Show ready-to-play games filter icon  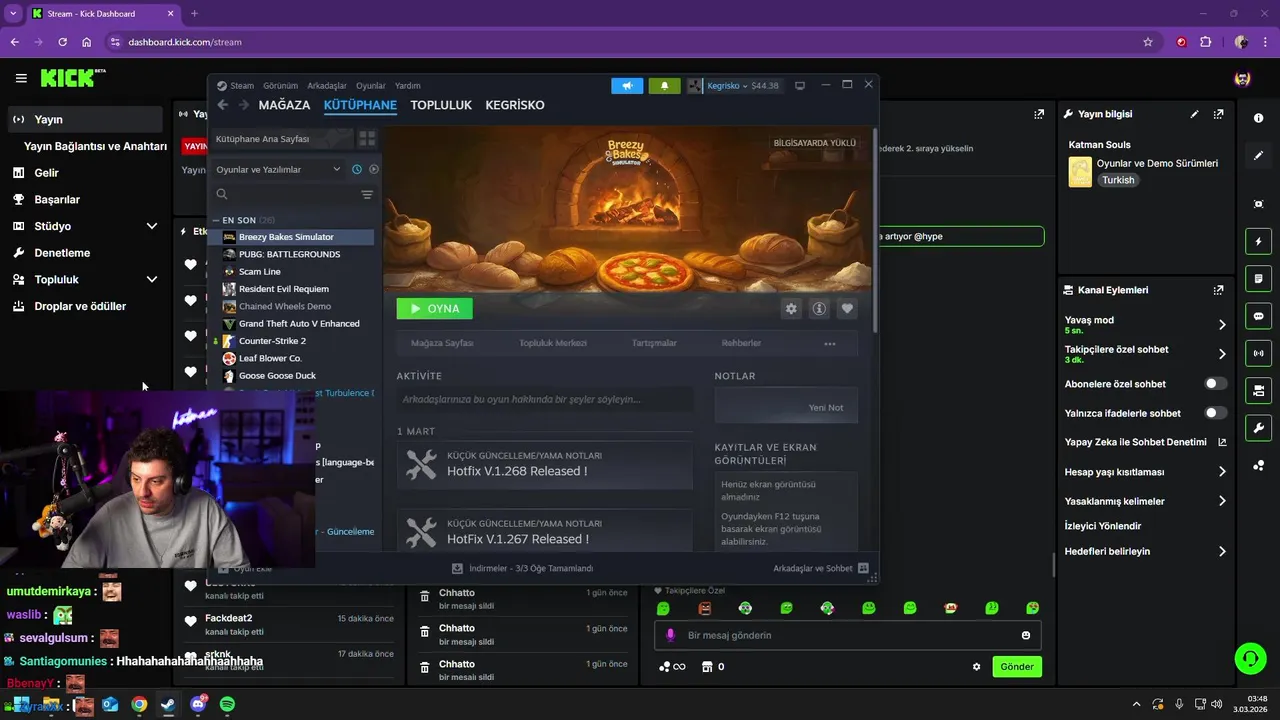point(374,169)
